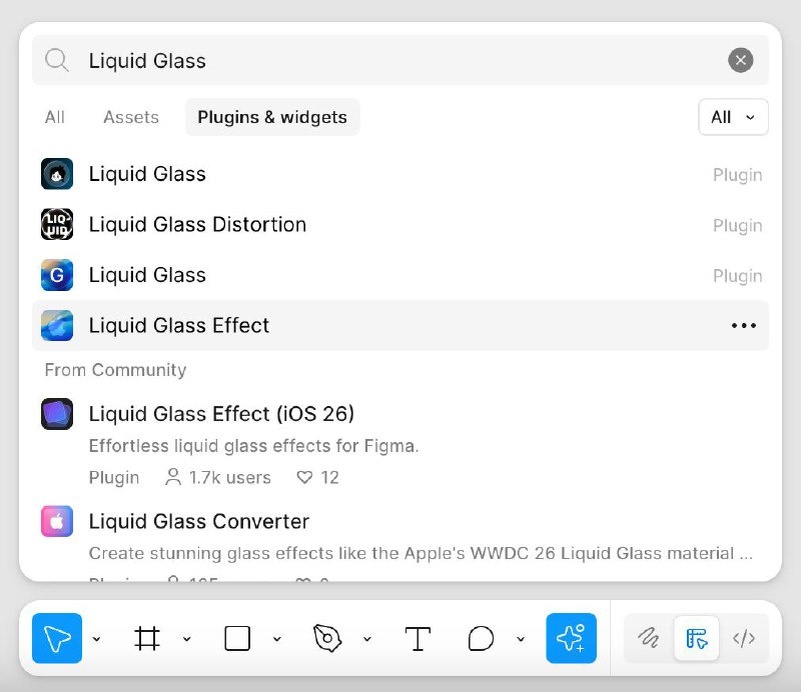Toggle Dev Mode code icon
This screenshot has width=801, height=692.
[744, 638]
